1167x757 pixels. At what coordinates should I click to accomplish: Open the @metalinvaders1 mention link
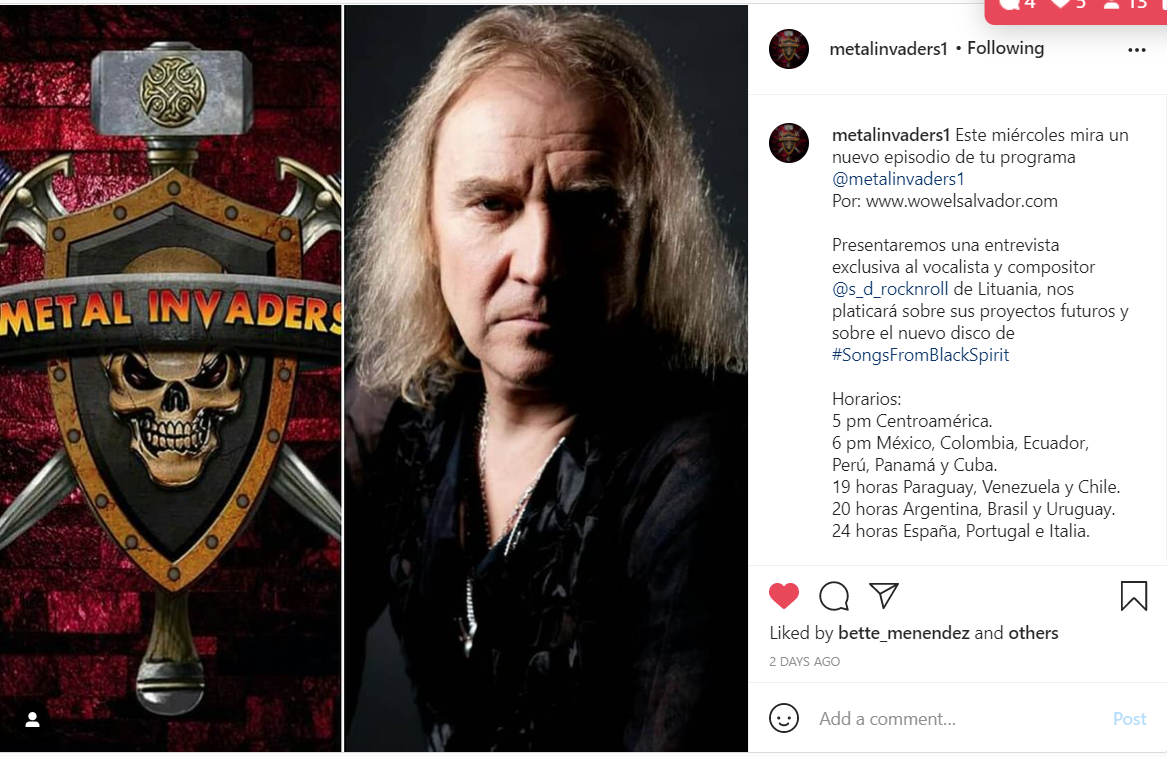coord(898,179)
